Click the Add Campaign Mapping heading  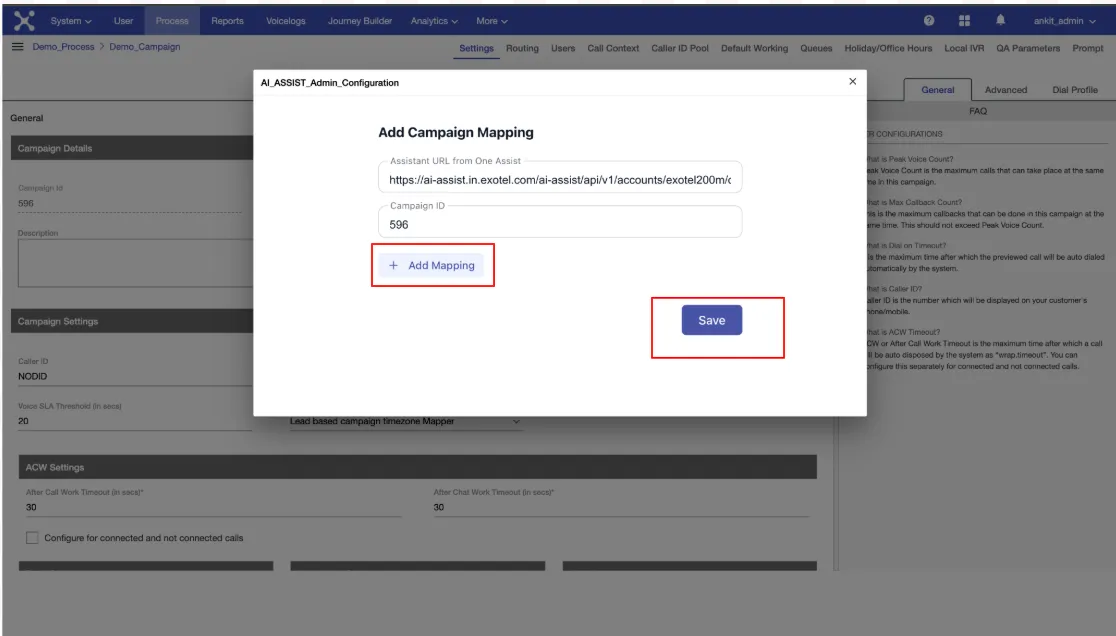pos(456,132)
